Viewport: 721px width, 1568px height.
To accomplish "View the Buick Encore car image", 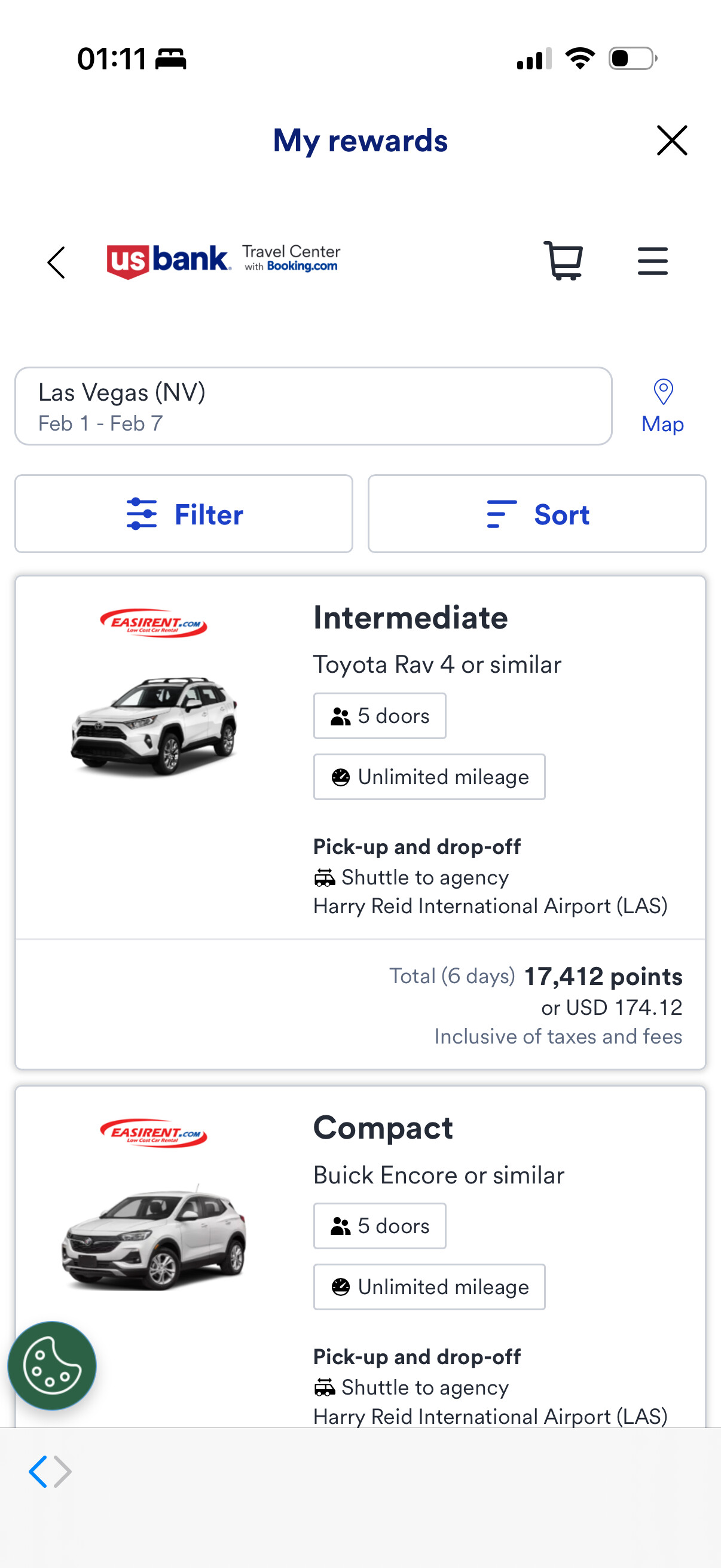I will 154,1236.
